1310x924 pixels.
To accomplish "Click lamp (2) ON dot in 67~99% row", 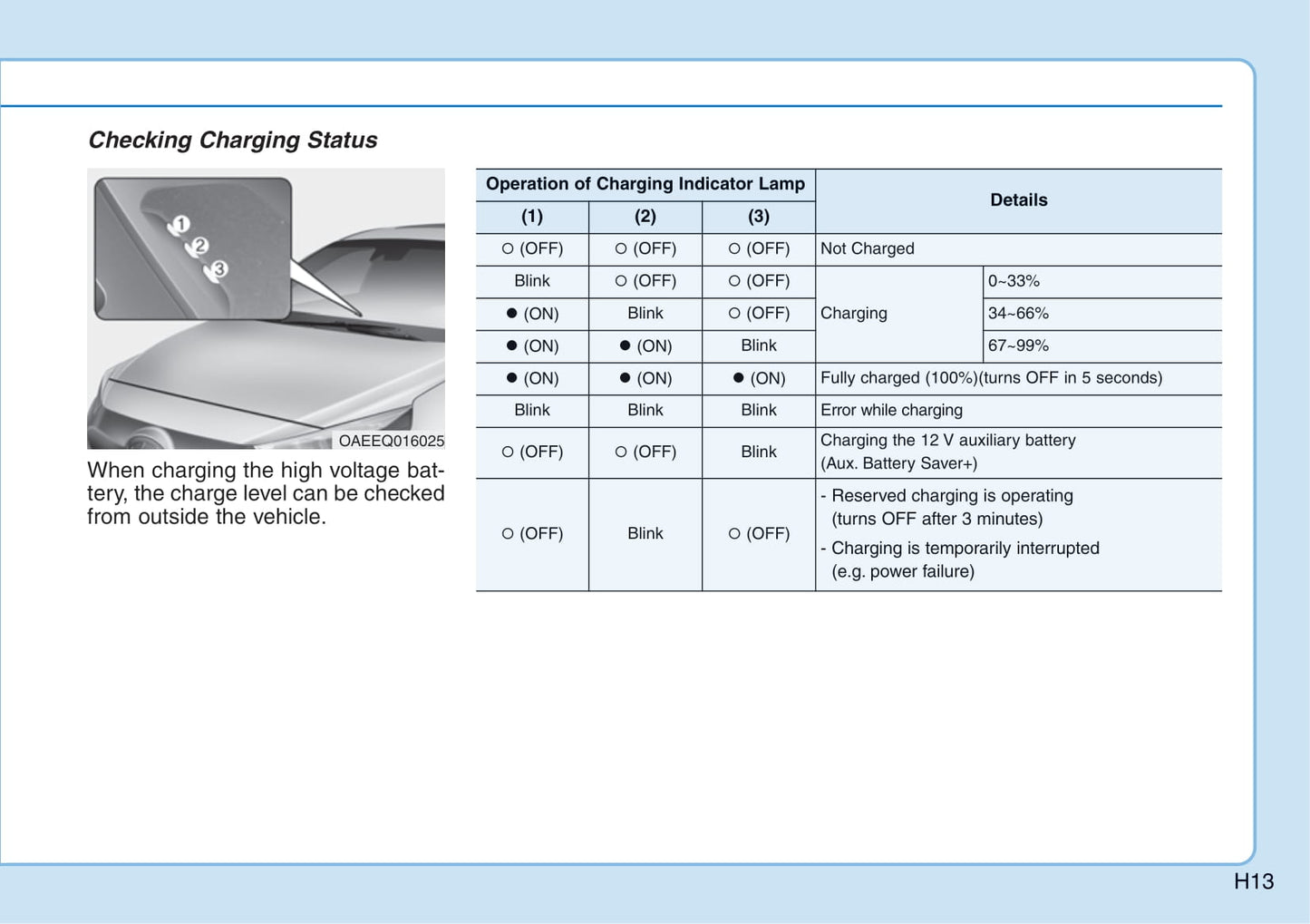I will tap(625, 346).
